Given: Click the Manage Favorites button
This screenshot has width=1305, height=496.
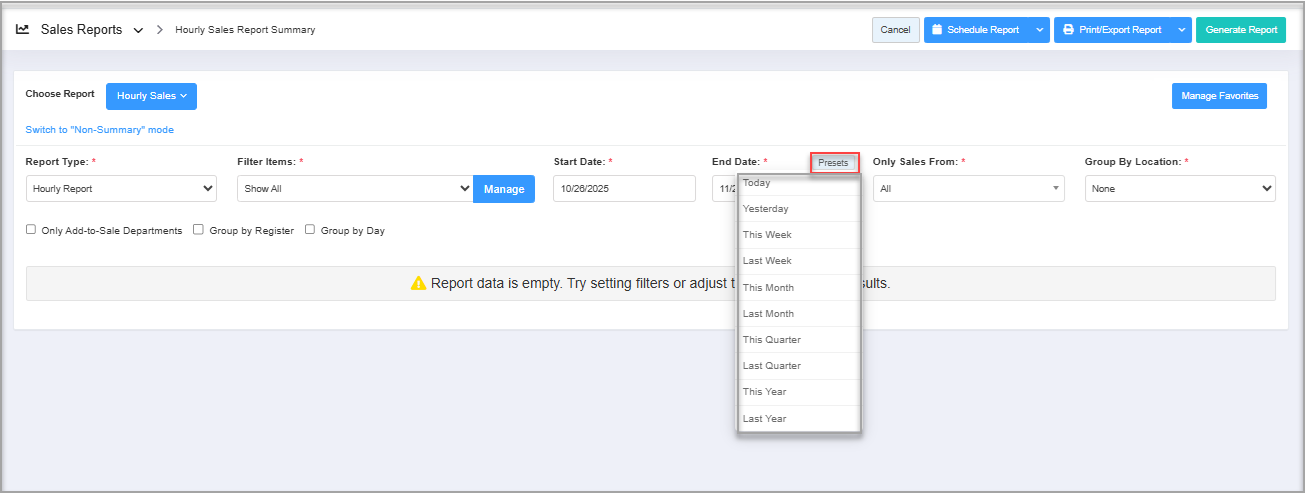Looking at the screenshot, I should [x=1219, y=96].
